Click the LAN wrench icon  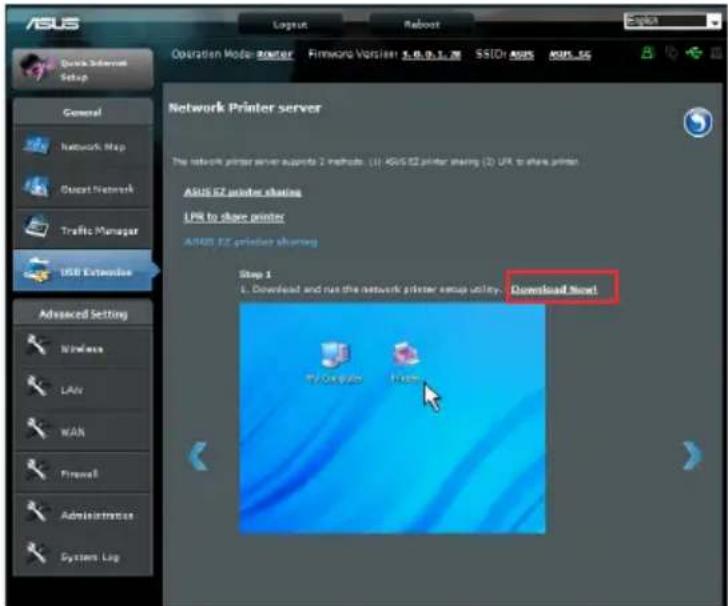click(x=36, y=386)
